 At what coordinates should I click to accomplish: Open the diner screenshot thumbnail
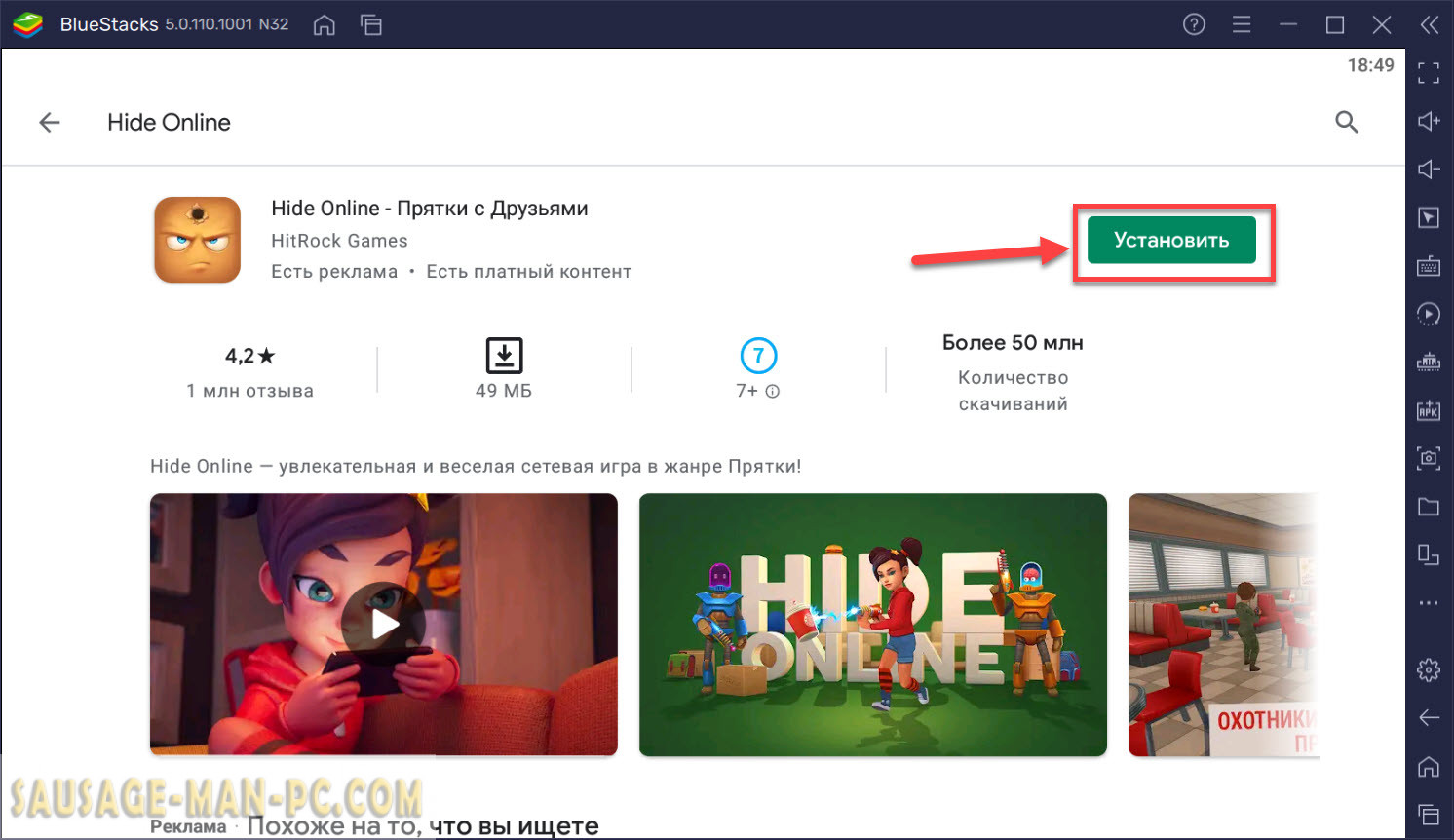[1223, 625]
